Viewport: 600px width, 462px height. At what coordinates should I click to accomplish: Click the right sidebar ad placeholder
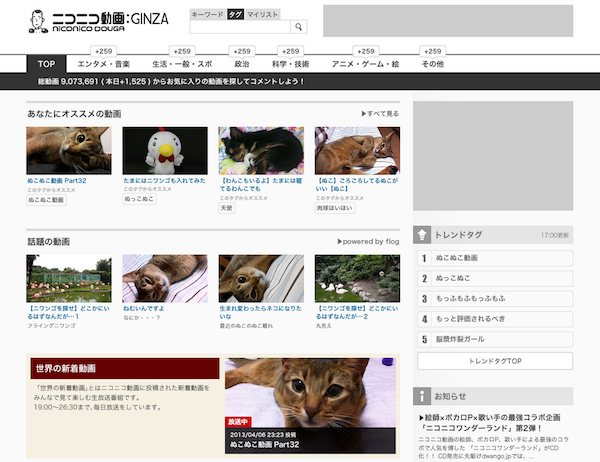pyautogui.click(x=493, y=156)
